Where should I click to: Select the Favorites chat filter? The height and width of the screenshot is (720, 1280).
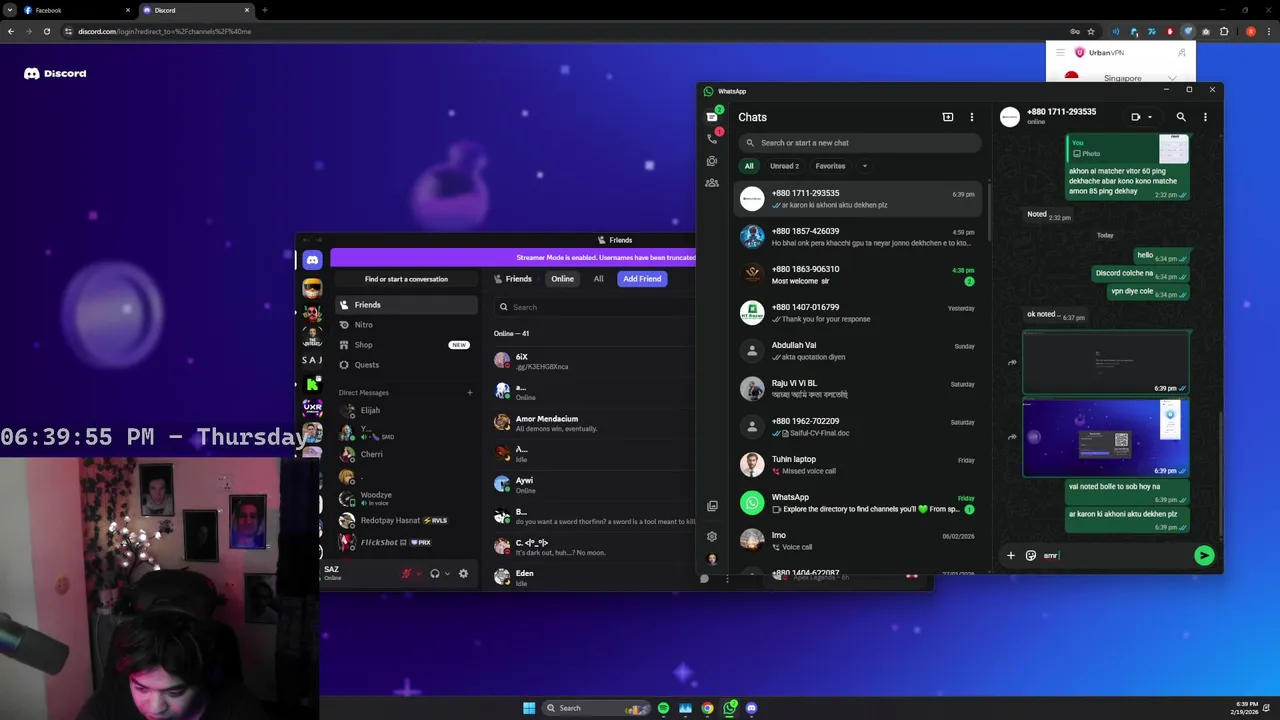point(830,166)
